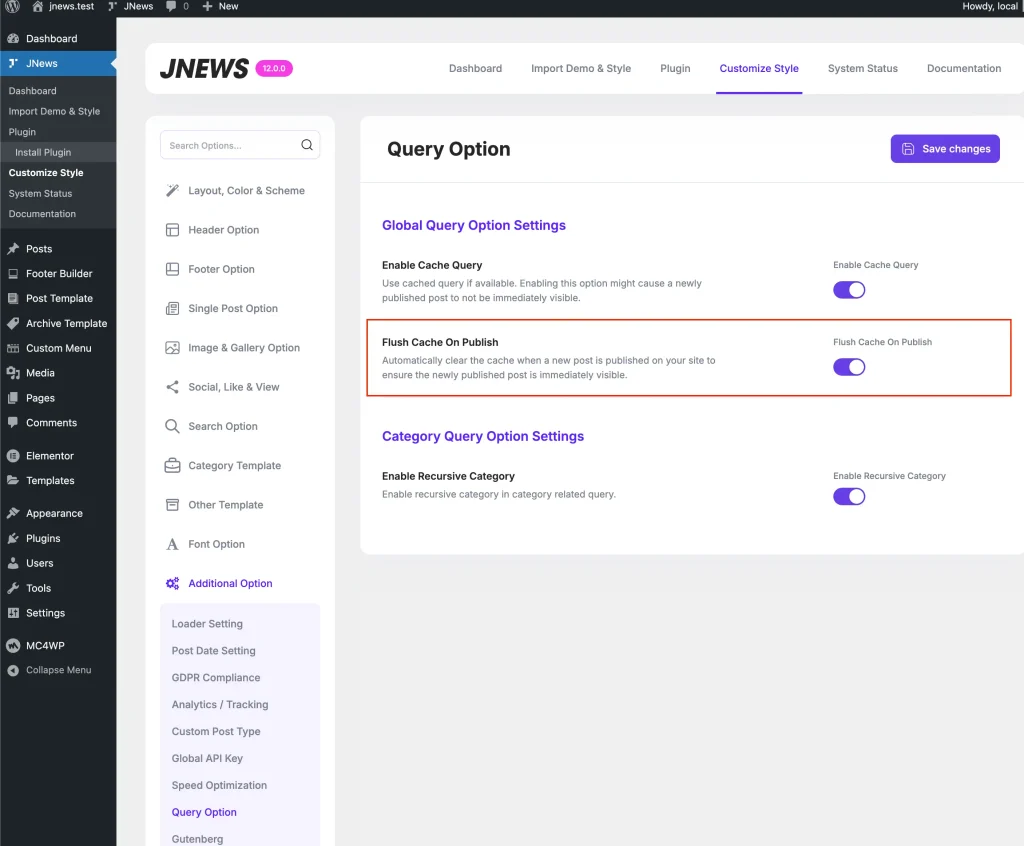This screenshot has width=1024, height=846.
Task: Collapse the Additional Option section
Action: pyautogui.click(x=230, y=584)
